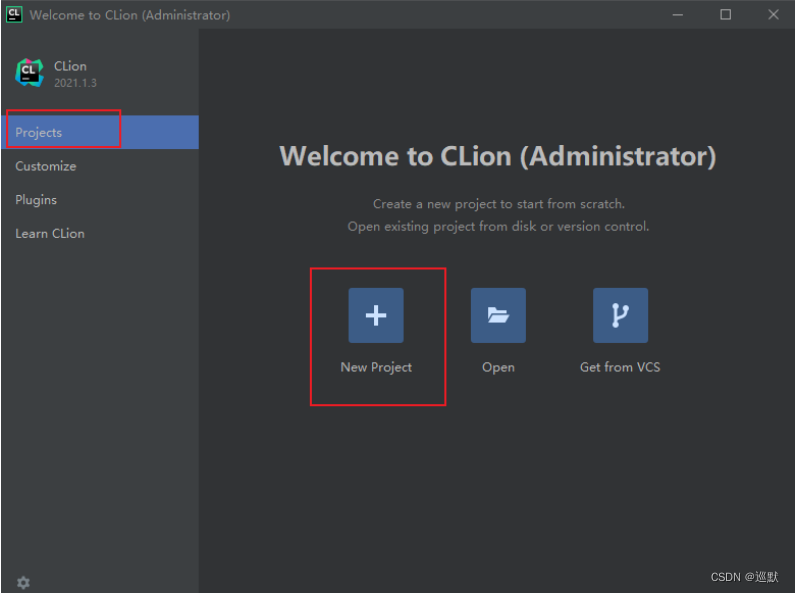The height and width of the screenshot is (593, 795).
Task: Open the Plugins tab
Action: tap(100, 200)
